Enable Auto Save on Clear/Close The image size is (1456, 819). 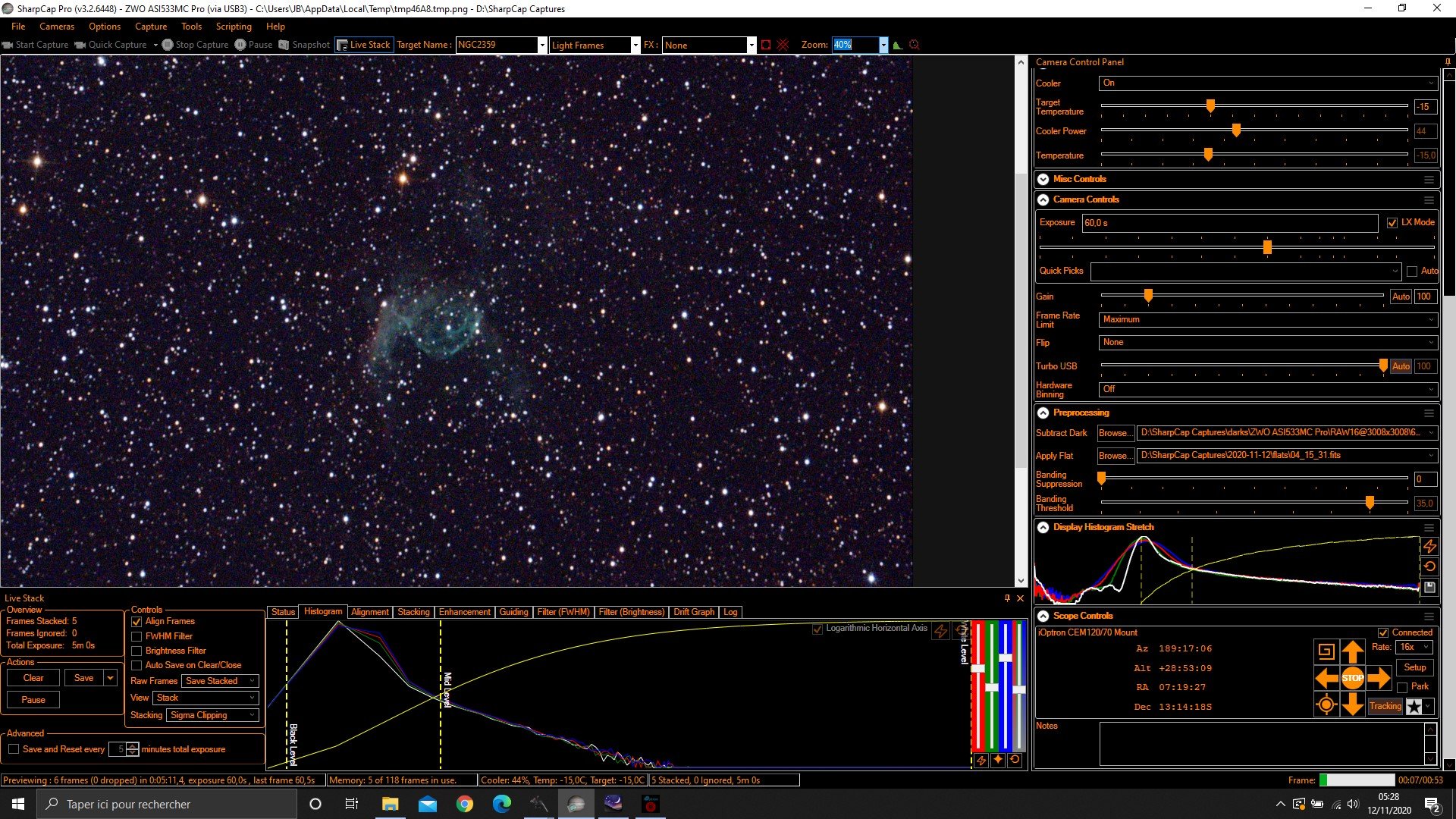[136, 666]
